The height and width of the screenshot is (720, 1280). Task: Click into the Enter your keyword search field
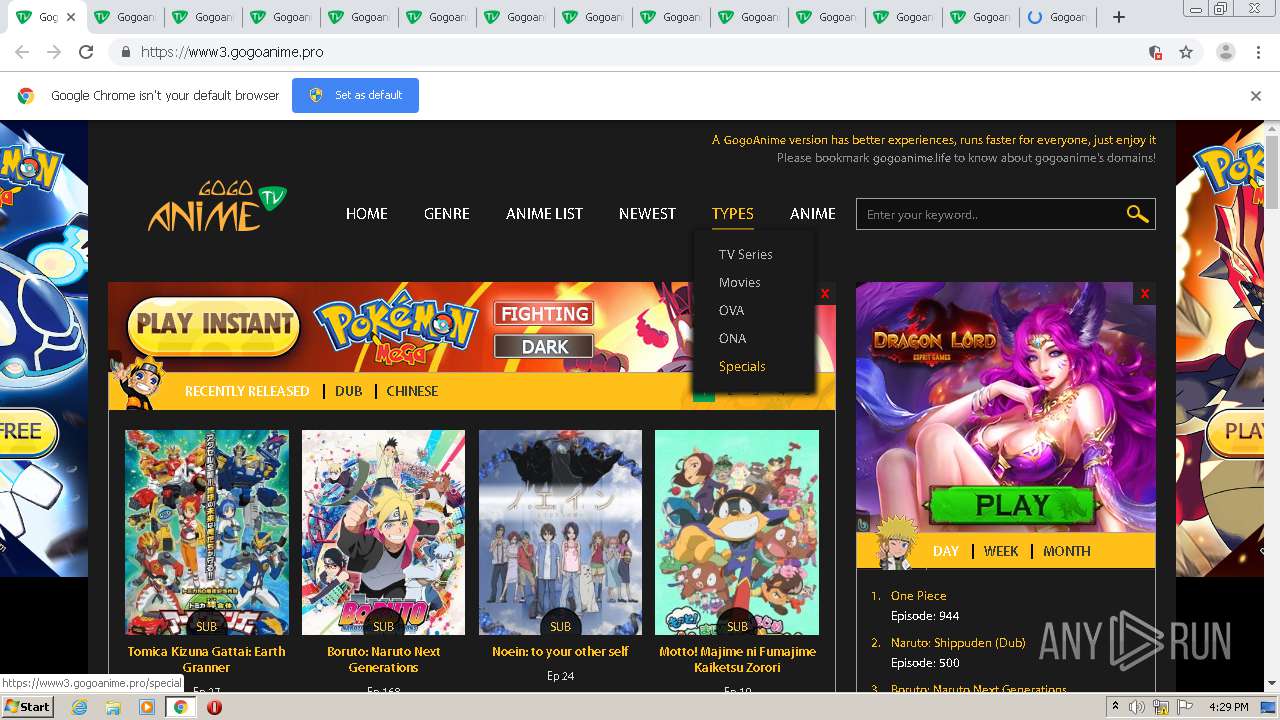[990, 214]
